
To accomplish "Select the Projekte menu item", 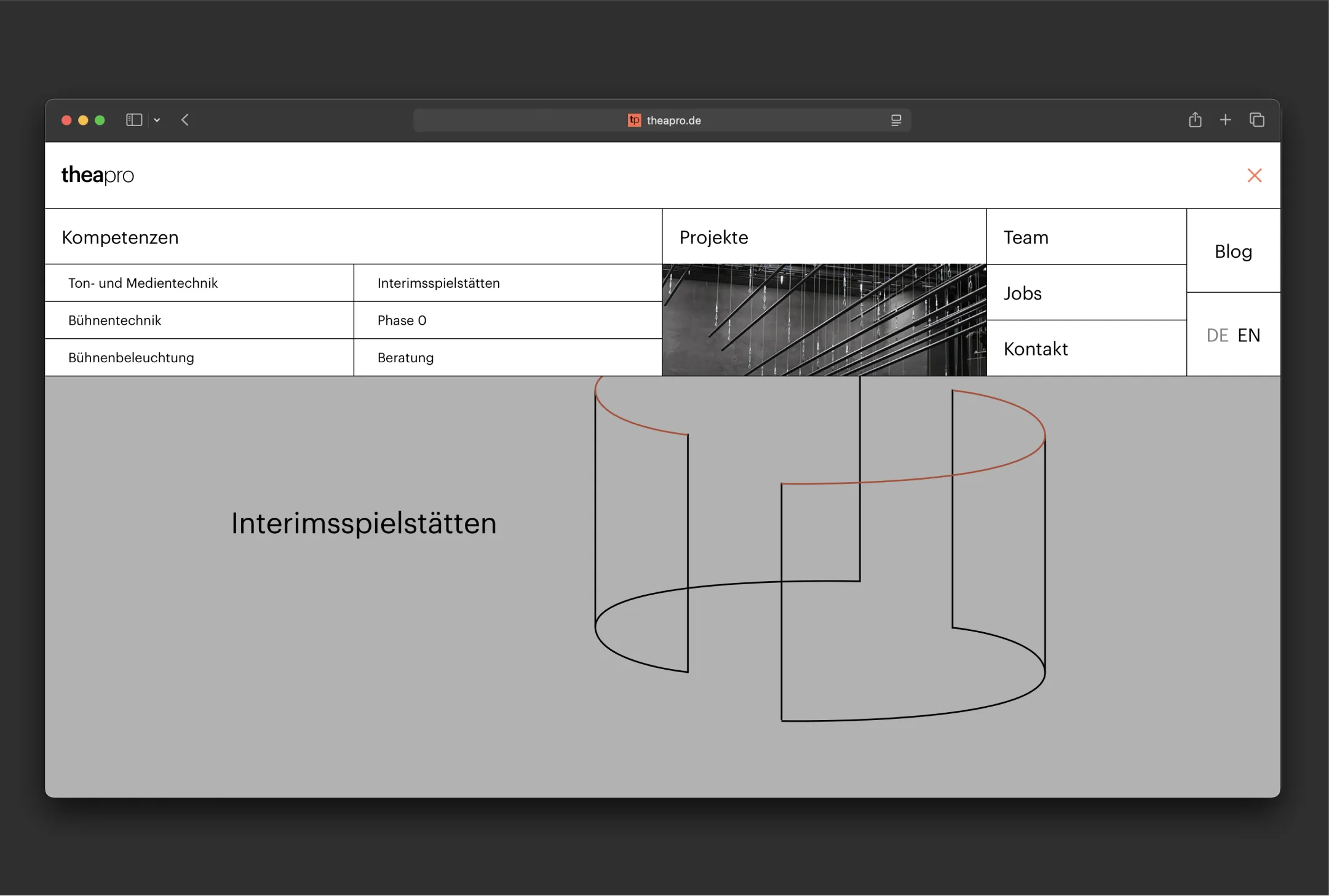I will 713,237.
